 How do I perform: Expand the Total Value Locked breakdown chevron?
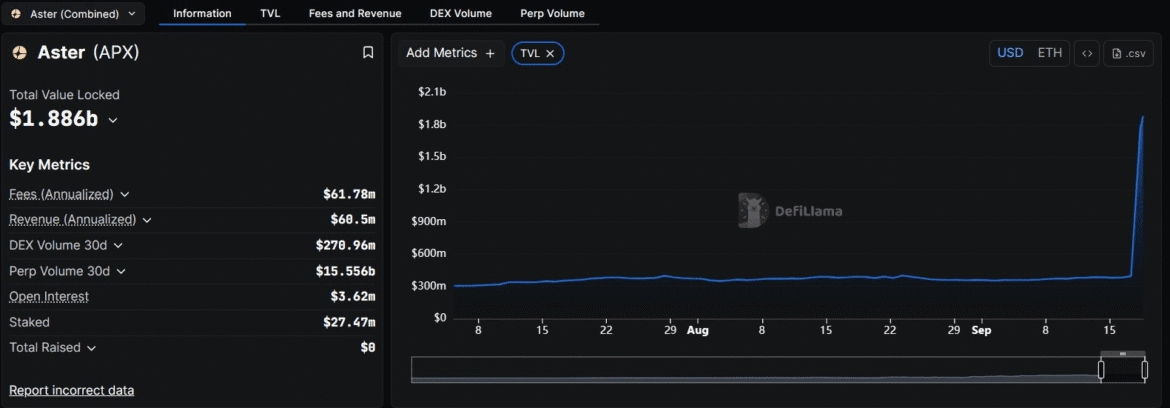[113, 120]
